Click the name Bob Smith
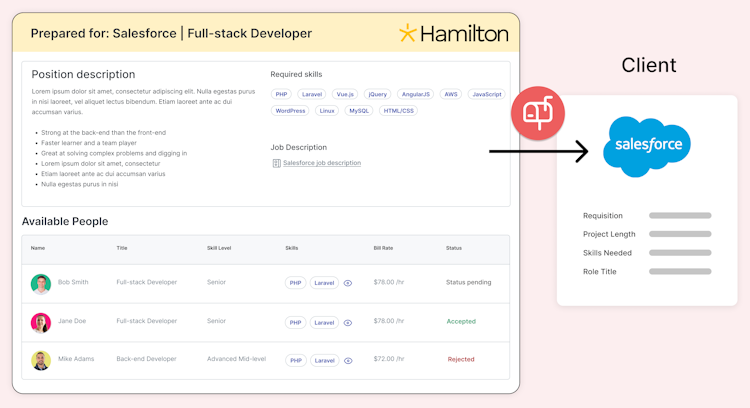 [x=73, y=282]
